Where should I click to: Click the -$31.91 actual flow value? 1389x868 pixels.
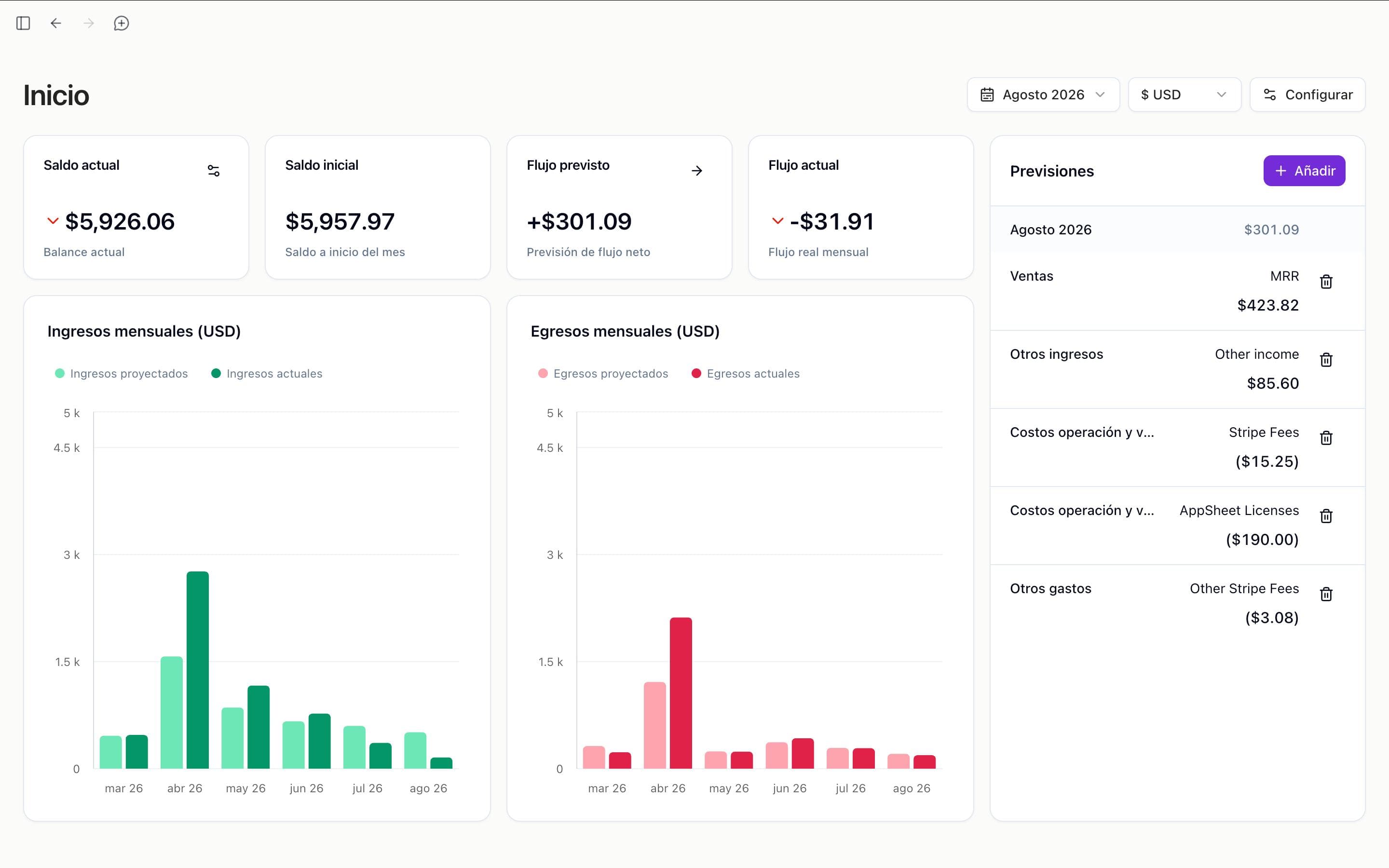(x=831, y=222)
